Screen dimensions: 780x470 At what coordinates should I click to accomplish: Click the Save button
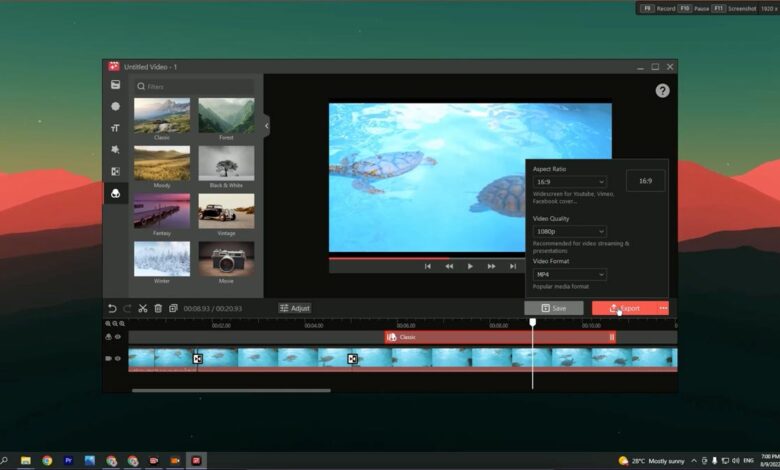(x=553, y=308)
